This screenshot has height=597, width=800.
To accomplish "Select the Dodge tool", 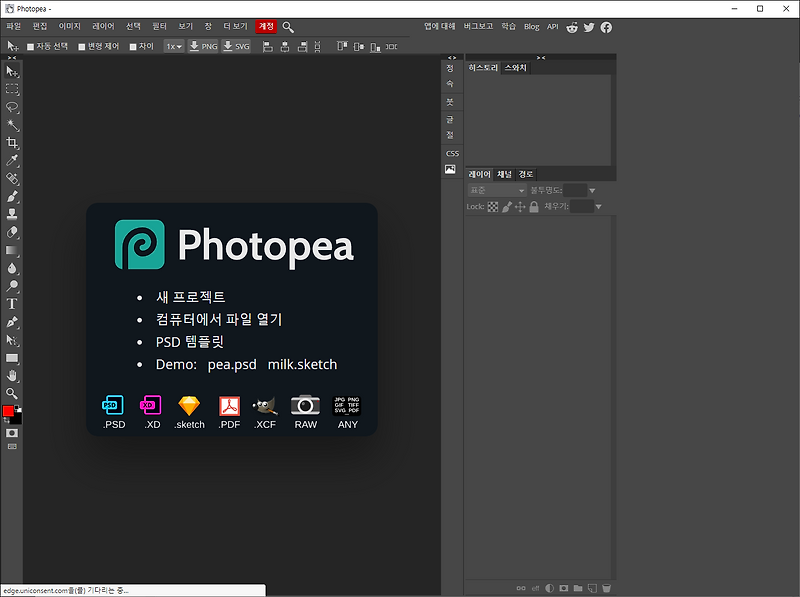I will coord(12,286).
